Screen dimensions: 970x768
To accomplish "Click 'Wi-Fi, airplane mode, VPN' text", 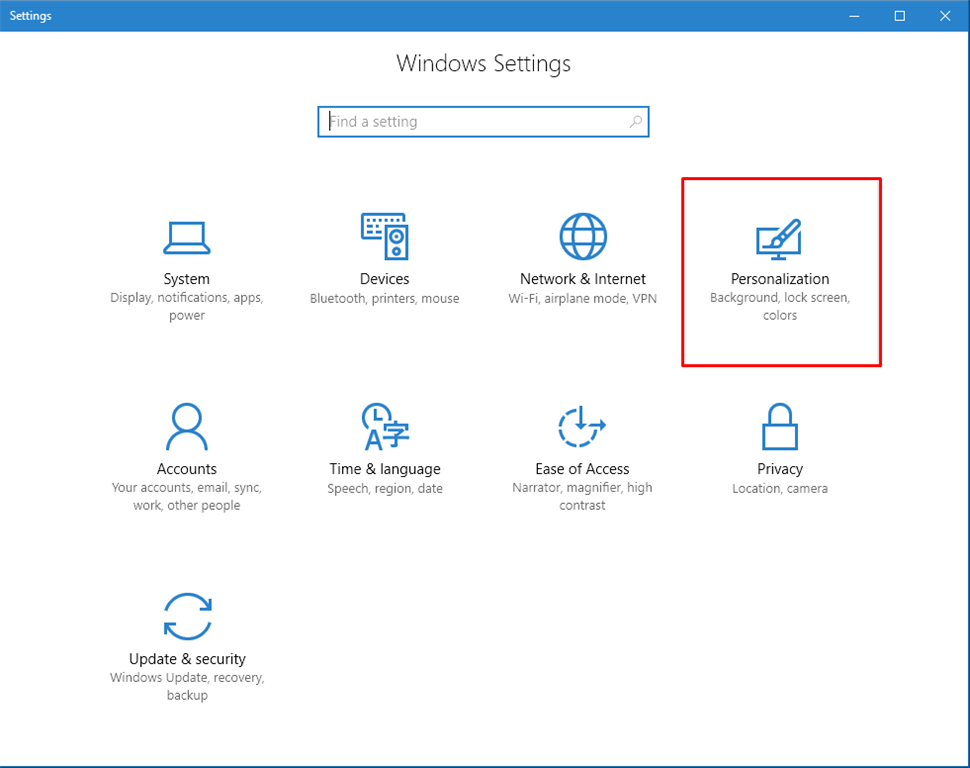I will (x=583, y=298).
